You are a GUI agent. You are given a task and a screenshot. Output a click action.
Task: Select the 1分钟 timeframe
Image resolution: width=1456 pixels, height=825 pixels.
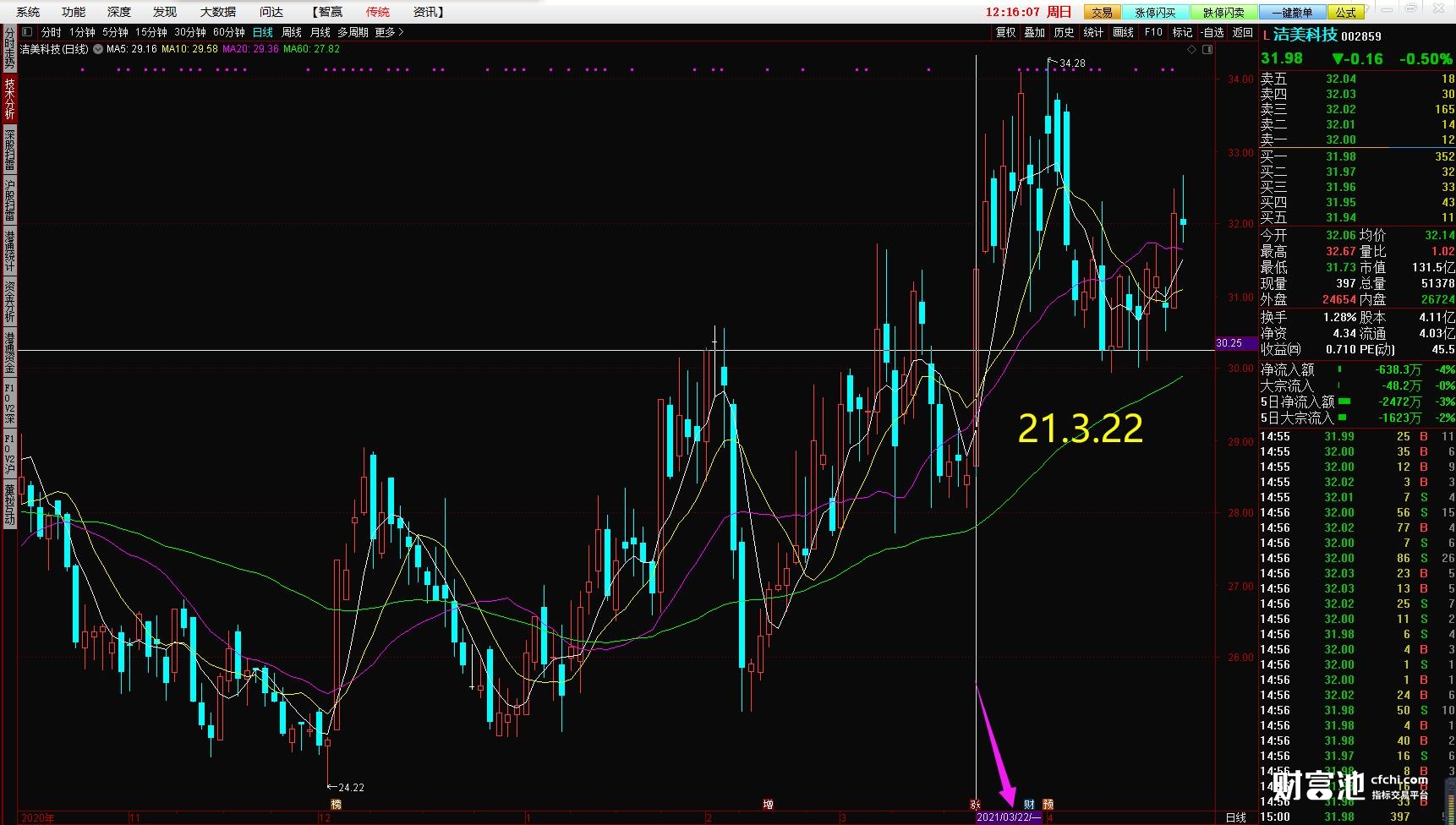(x=82, y=32)
